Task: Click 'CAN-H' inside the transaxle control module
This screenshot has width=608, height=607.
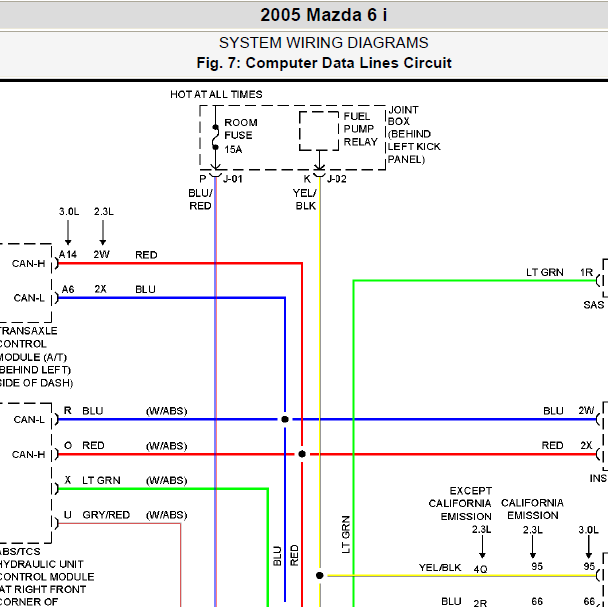Action: click(x=28, y=264)
